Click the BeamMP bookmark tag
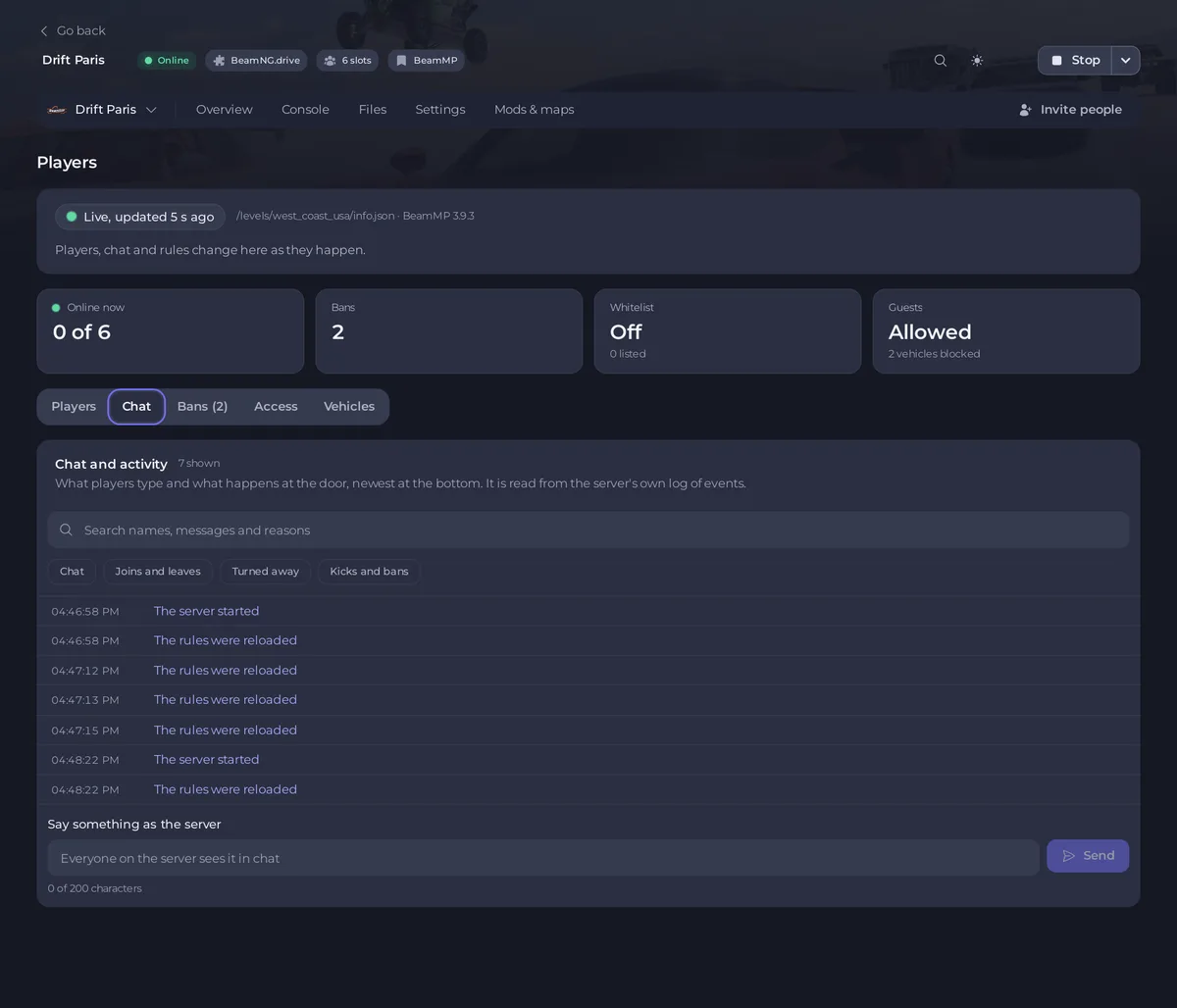This screenshot has width=1177, height=1008. click(x=426, y=61)
